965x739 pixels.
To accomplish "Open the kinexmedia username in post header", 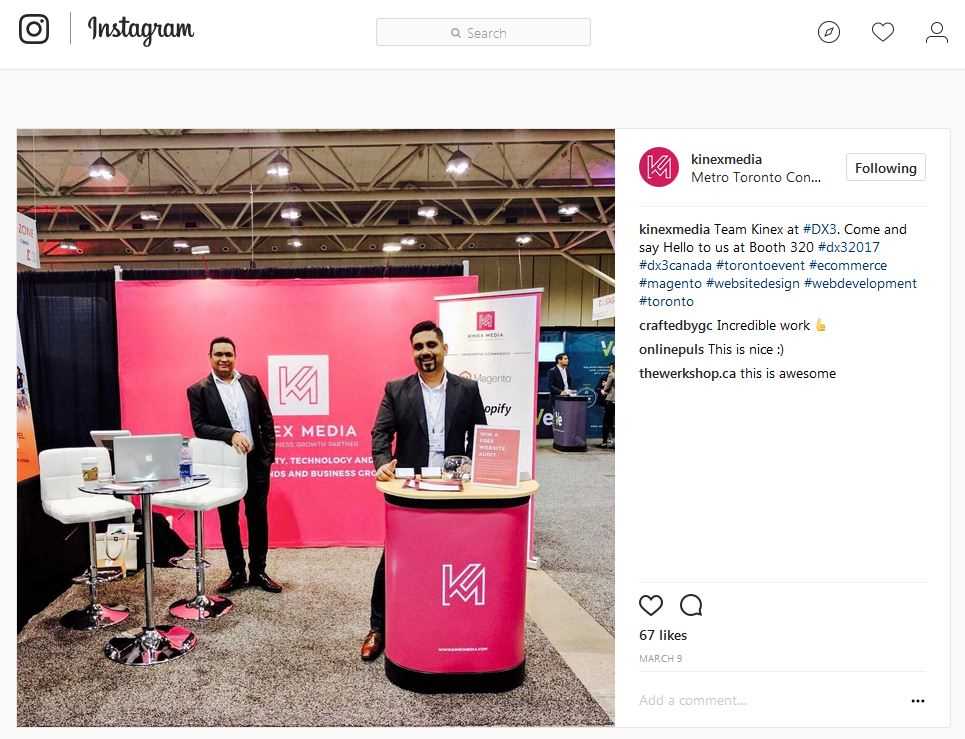I will [x=726, y=159].
